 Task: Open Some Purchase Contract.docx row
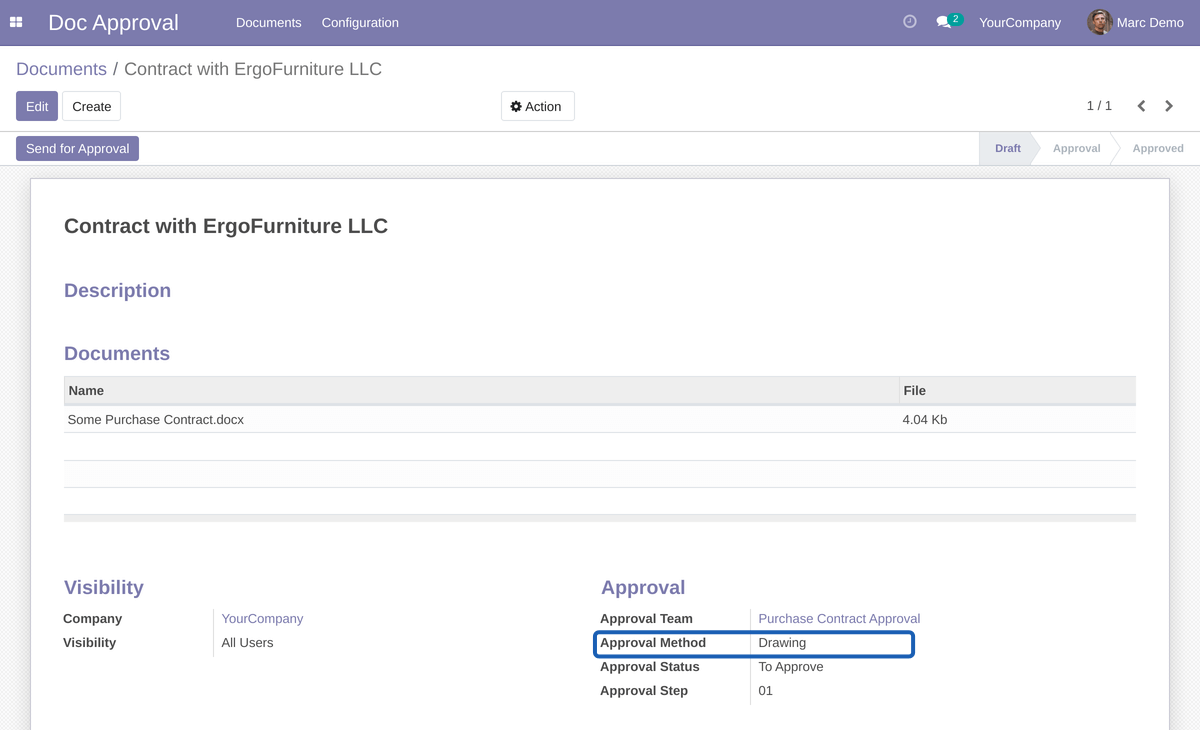[156, 420]
